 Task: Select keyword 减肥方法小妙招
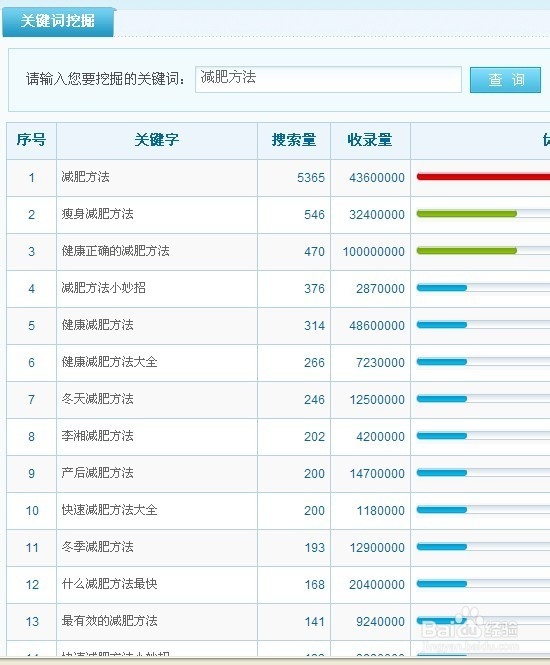103,288
